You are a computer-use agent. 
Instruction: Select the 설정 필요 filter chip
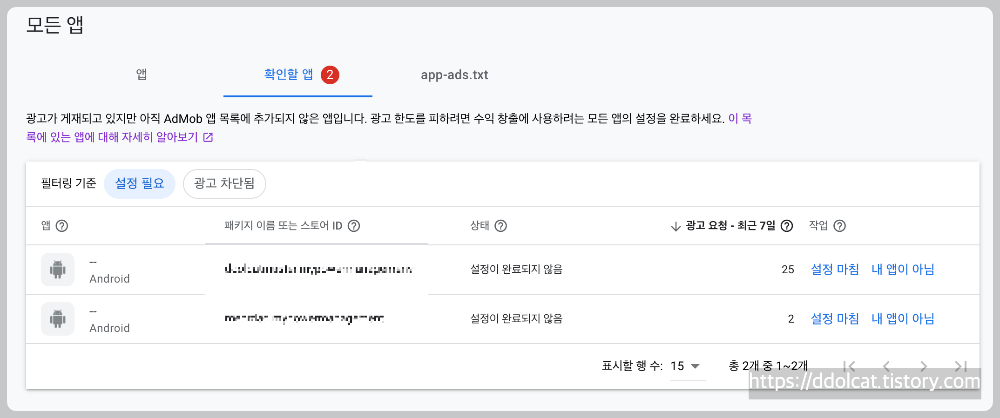140,184
